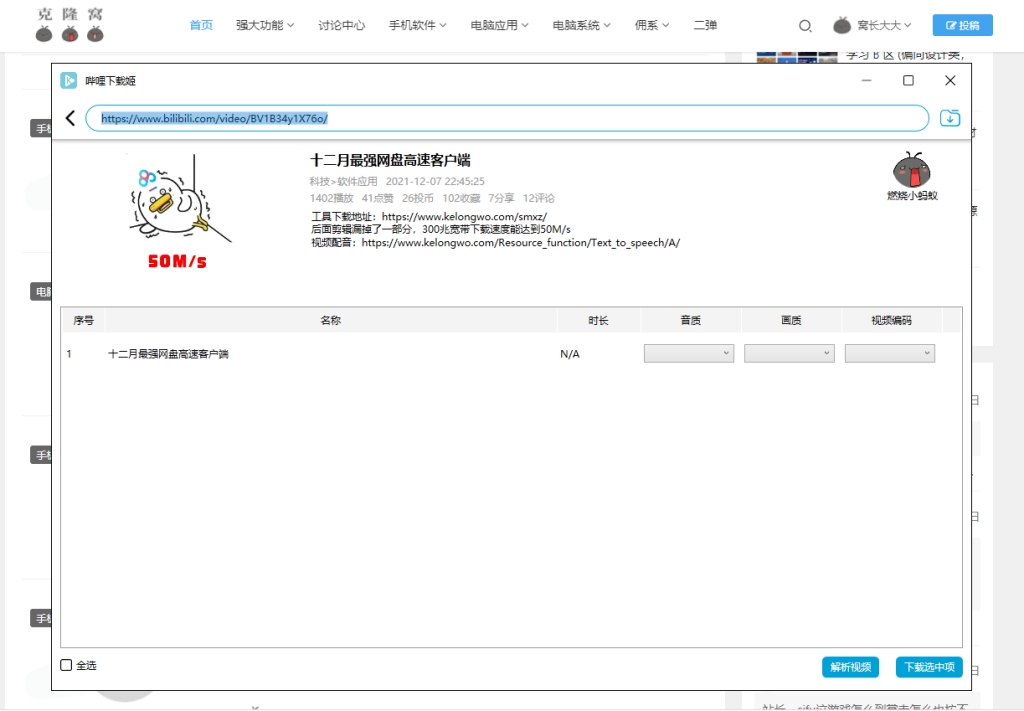Expand the 电脑系统 menu
Viewport: 1024px width, 711px height.
pos(582,25)
